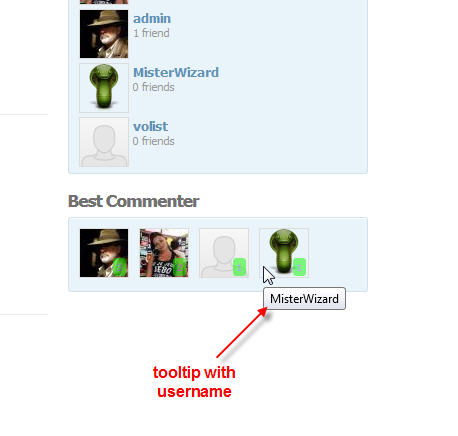Click green badge '3' on hat-man avatar
The width and height of the screenshot is (458, 436).
click(120, 267)
